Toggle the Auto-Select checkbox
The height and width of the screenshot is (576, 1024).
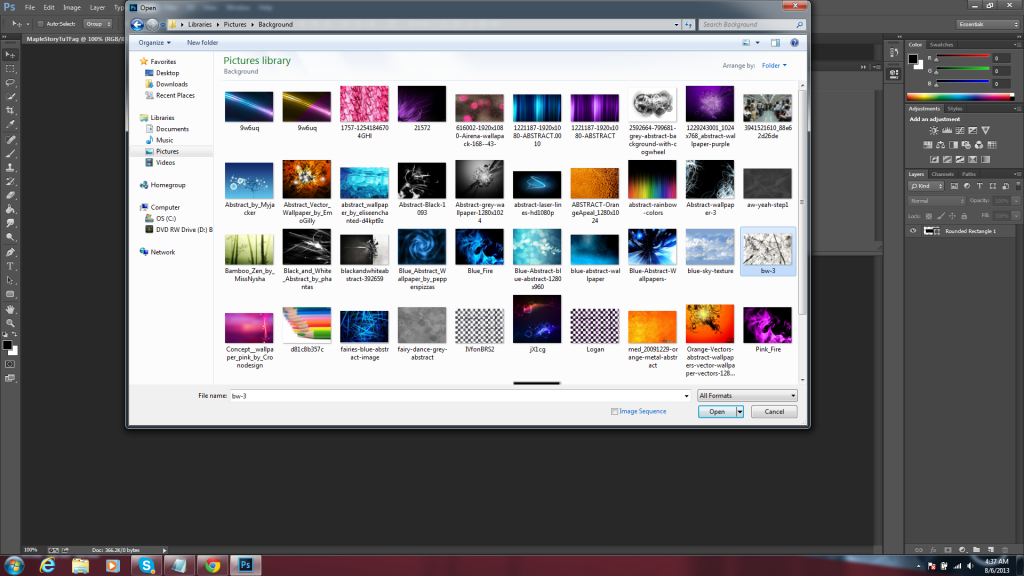pyautogui.click(x=40, y=24)
